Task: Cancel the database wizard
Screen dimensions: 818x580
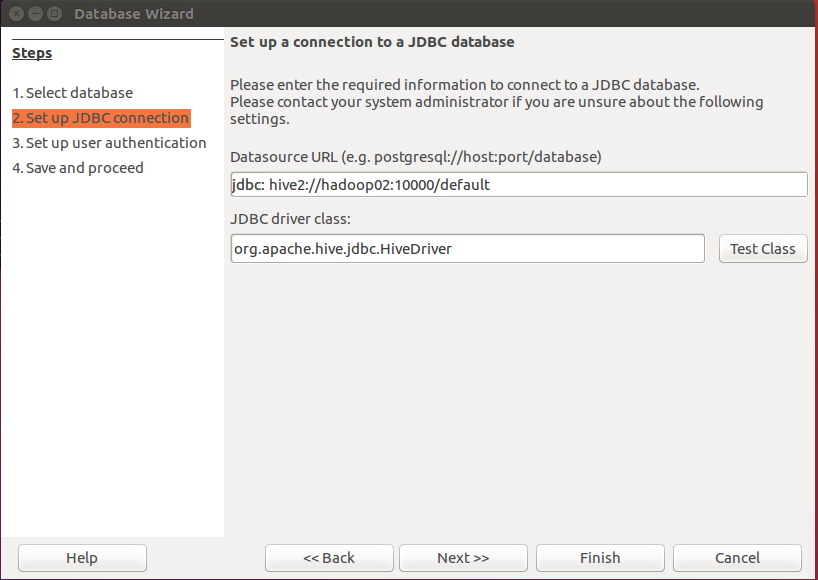Action: 737,558
